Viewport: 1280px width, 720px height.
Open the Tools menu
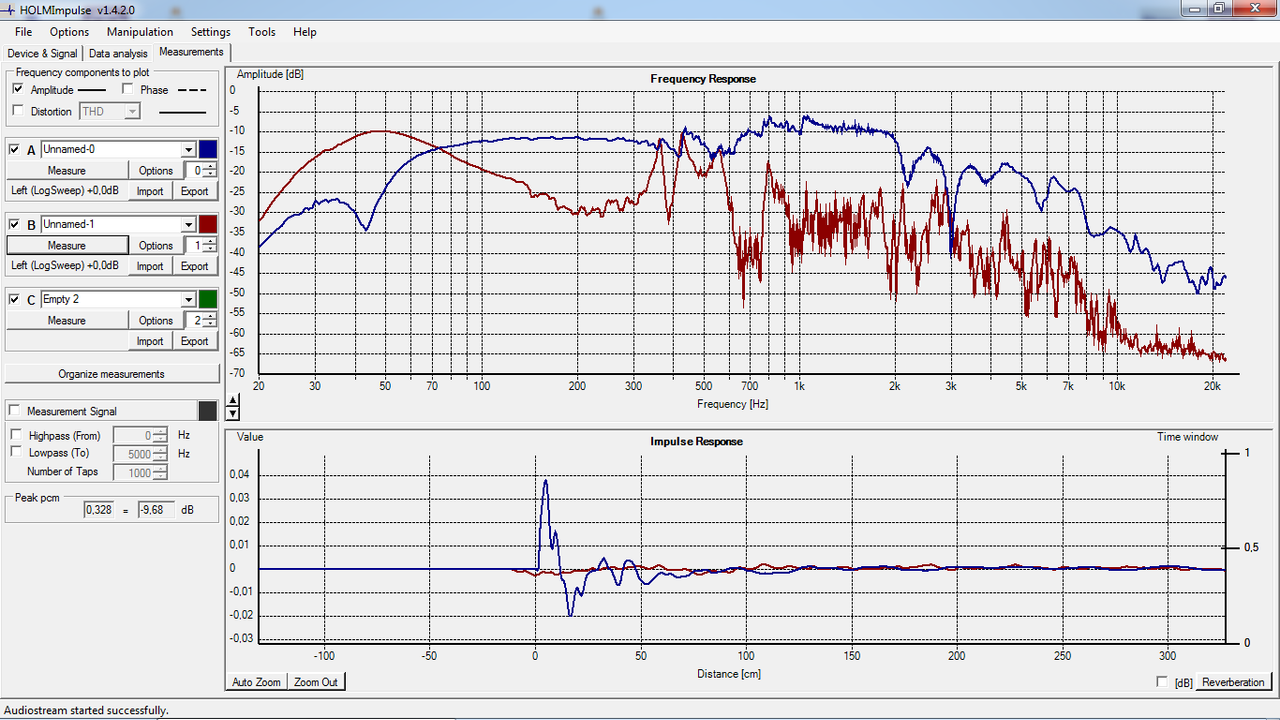click(x=262, y=32)
